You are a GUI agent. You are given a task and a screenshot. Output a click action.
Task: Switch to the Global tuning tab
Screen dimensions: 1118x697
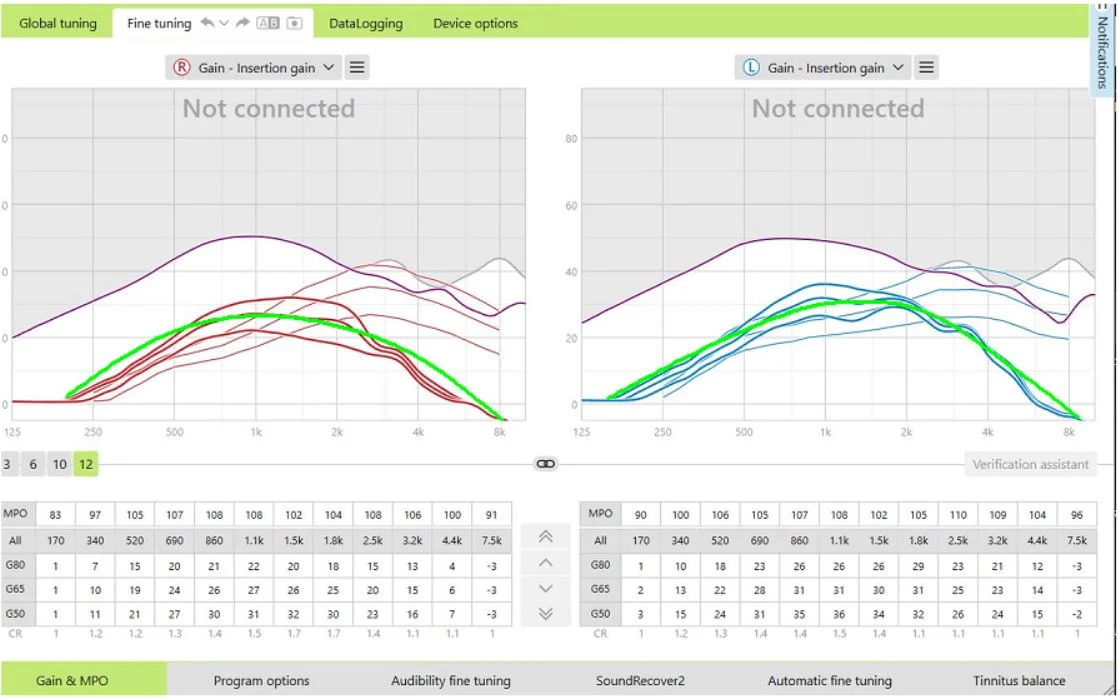(x=58, y=24)
